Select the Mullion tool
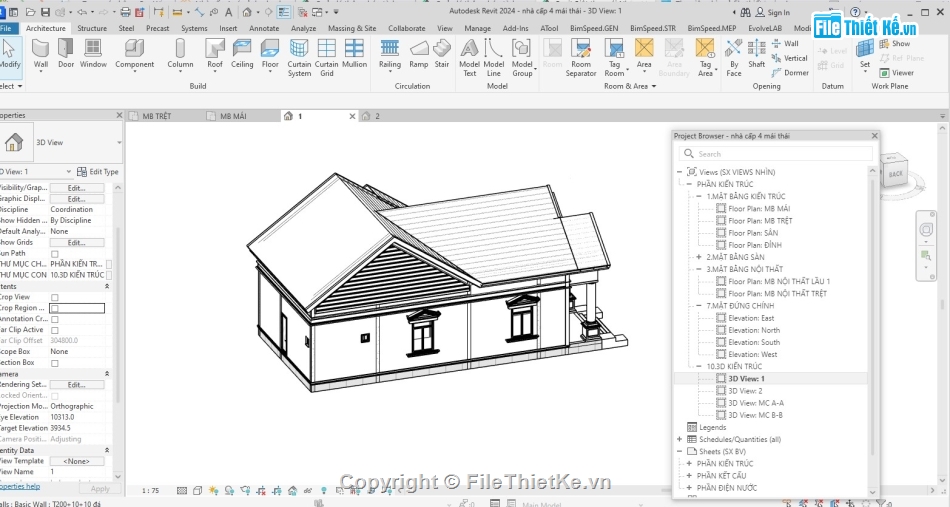950x507 pixels. coord(354,53)
